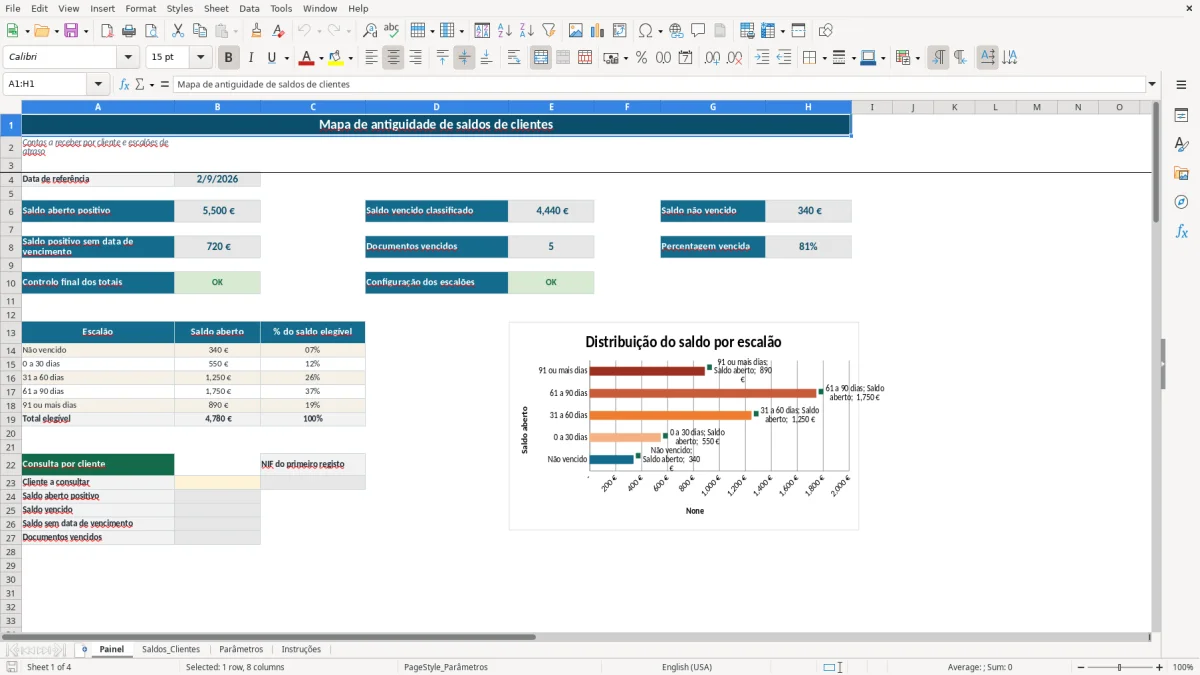Click the Insert Chart icon
Image resolution: width=1200 pixels, height=675 pixels.
[598, 31]
